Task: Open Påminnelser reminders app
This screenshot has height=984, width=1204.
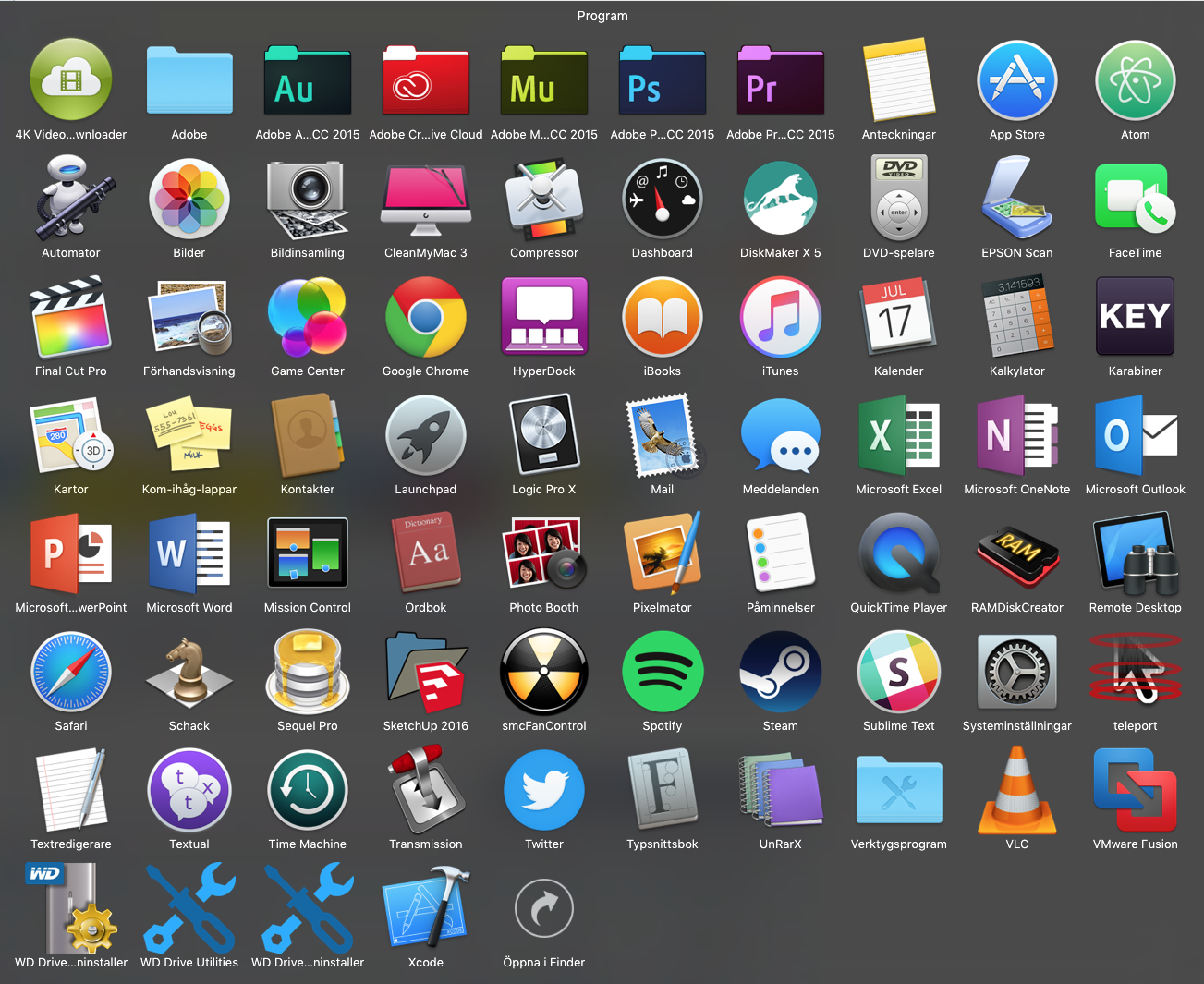Action: click(x=781, y=553)
